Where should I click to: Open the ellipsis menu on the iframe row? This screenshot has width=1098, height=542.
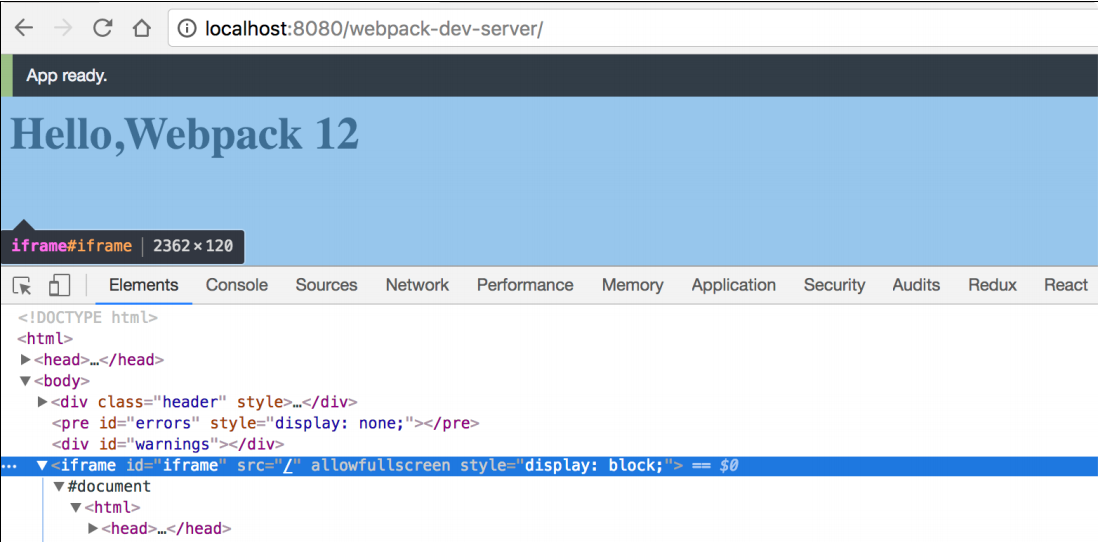9,466
